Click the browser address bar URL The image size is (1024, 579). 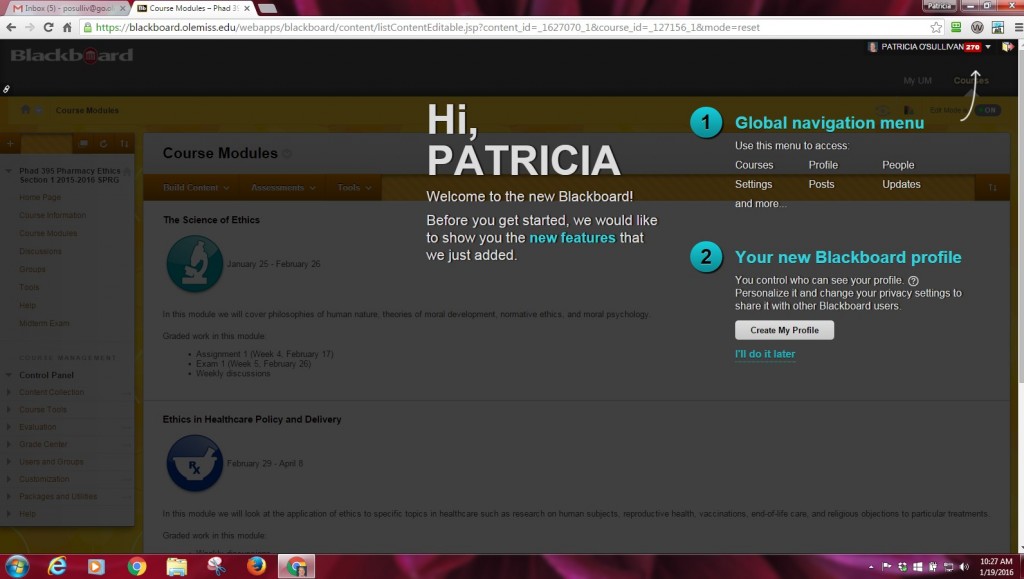pos(428,27)
